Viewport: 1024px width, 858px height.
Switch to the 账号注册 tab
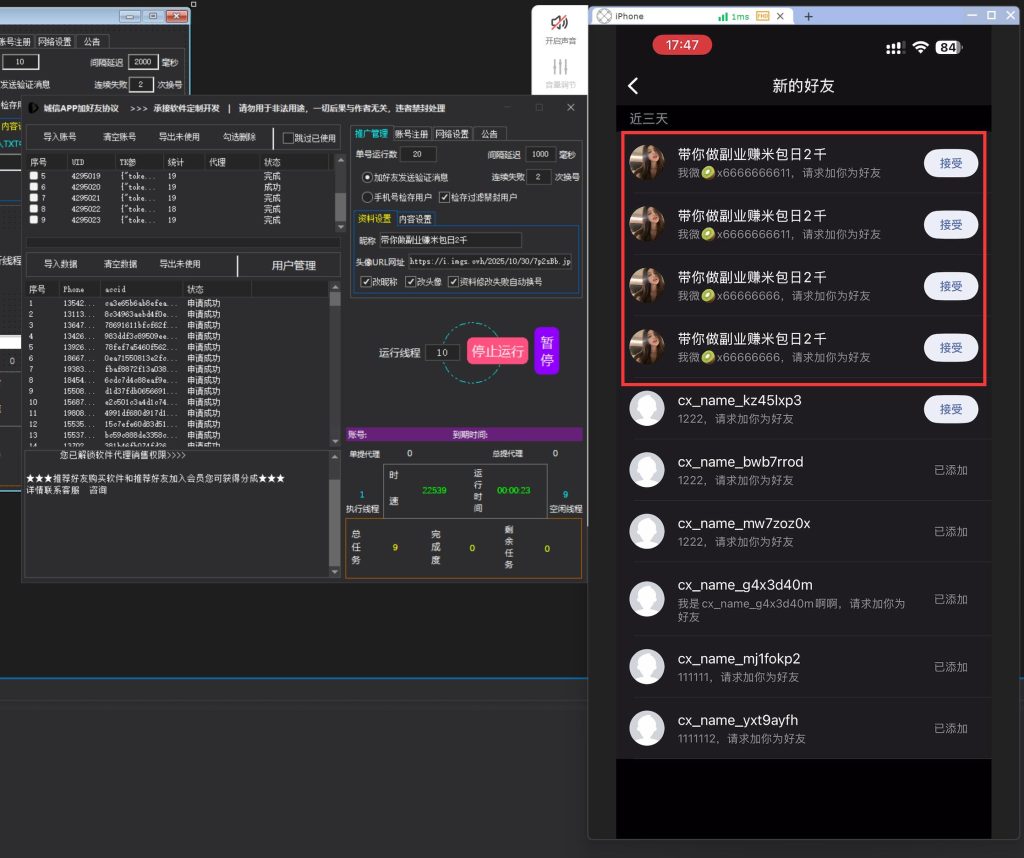pos(411,134)
